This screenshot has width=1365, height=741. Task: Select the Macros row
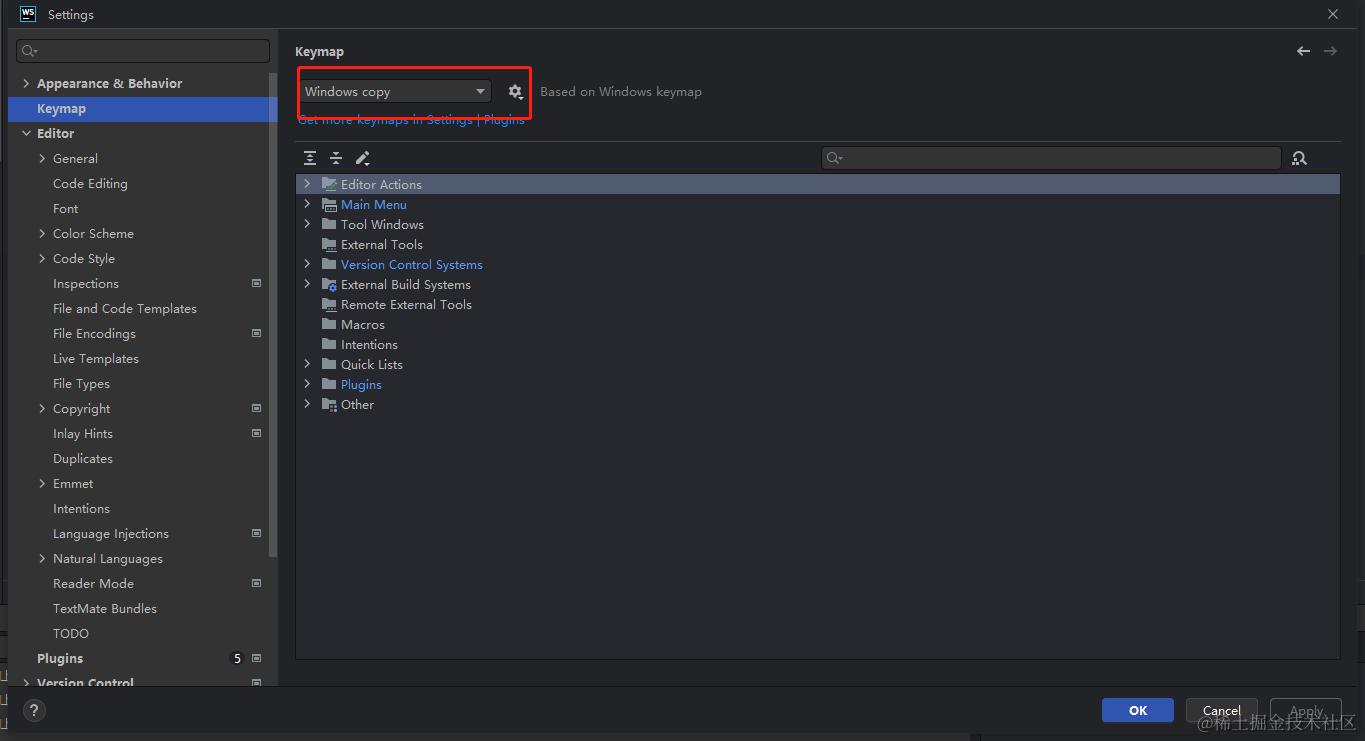(x=818, y=324)
